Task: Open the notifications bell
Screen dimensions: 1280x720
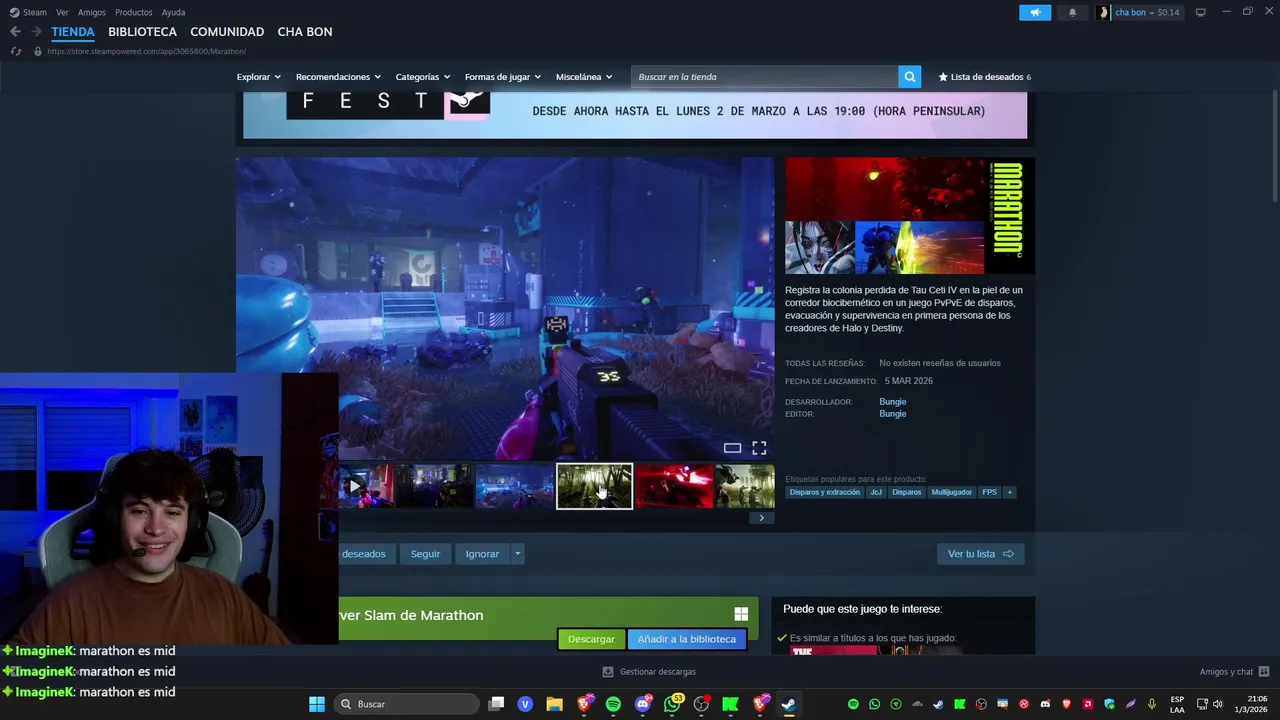Action: (x=1072, y=12)
